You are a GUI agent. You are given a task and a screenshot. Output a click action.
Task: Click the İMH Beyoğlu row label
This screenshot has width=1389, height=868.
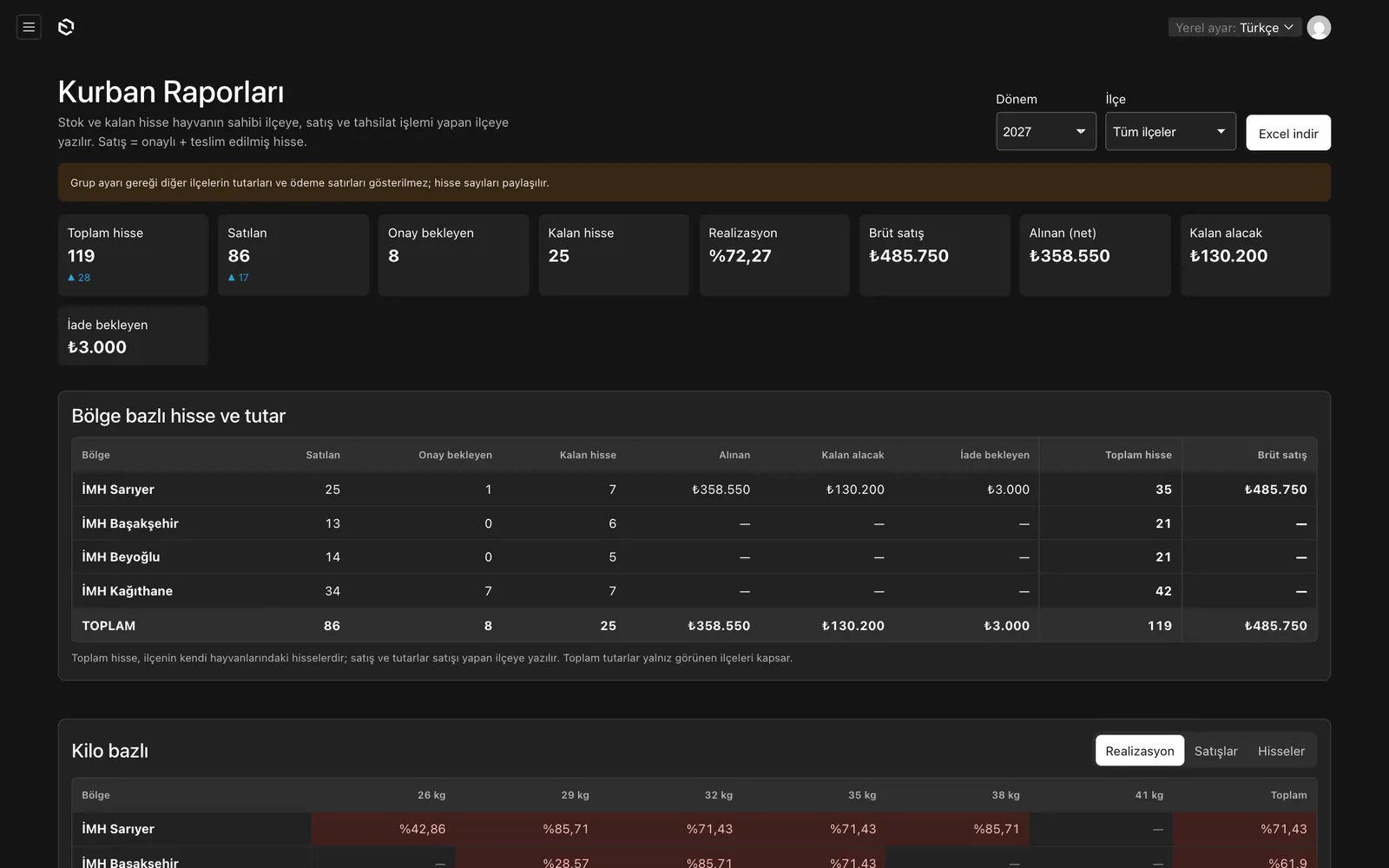pyautogui.click(x=121, y=557)
